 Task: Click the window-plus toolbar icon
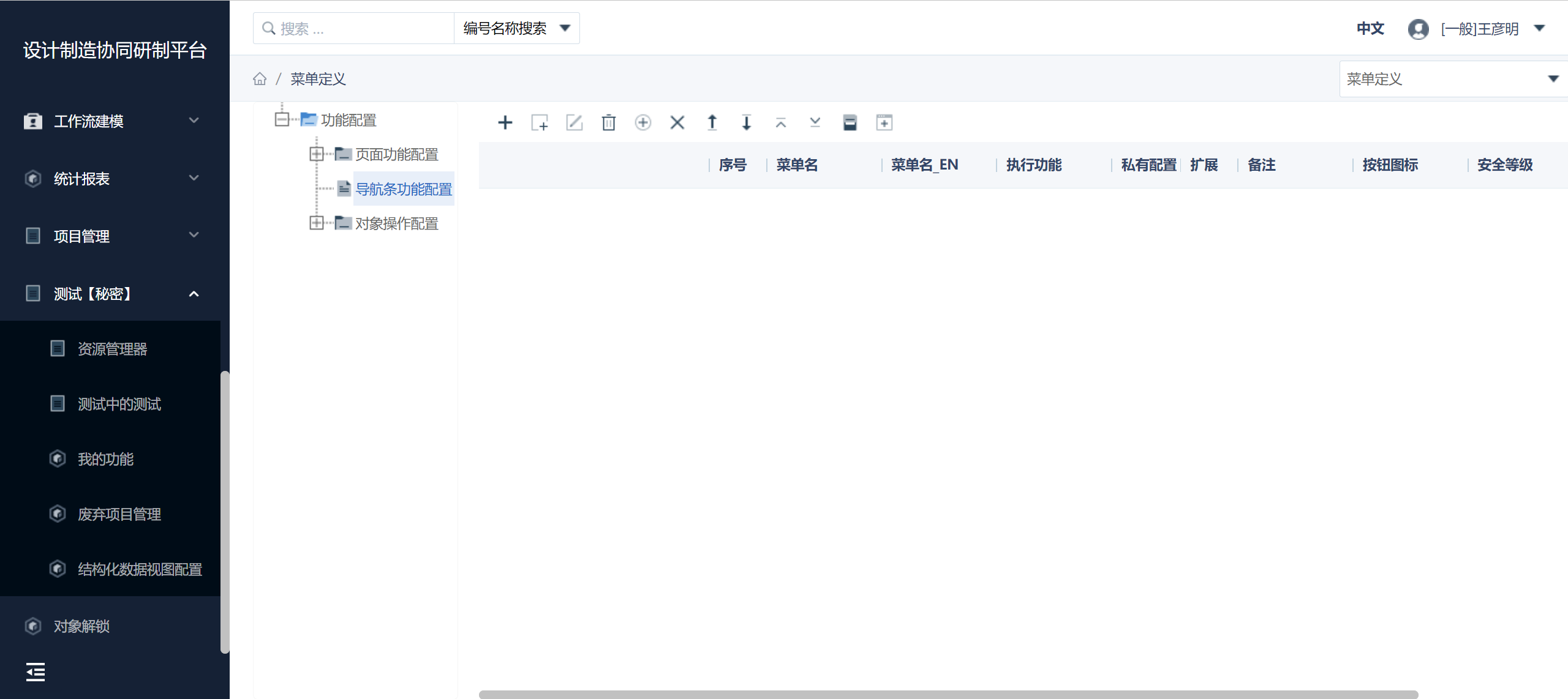(884, 122)
